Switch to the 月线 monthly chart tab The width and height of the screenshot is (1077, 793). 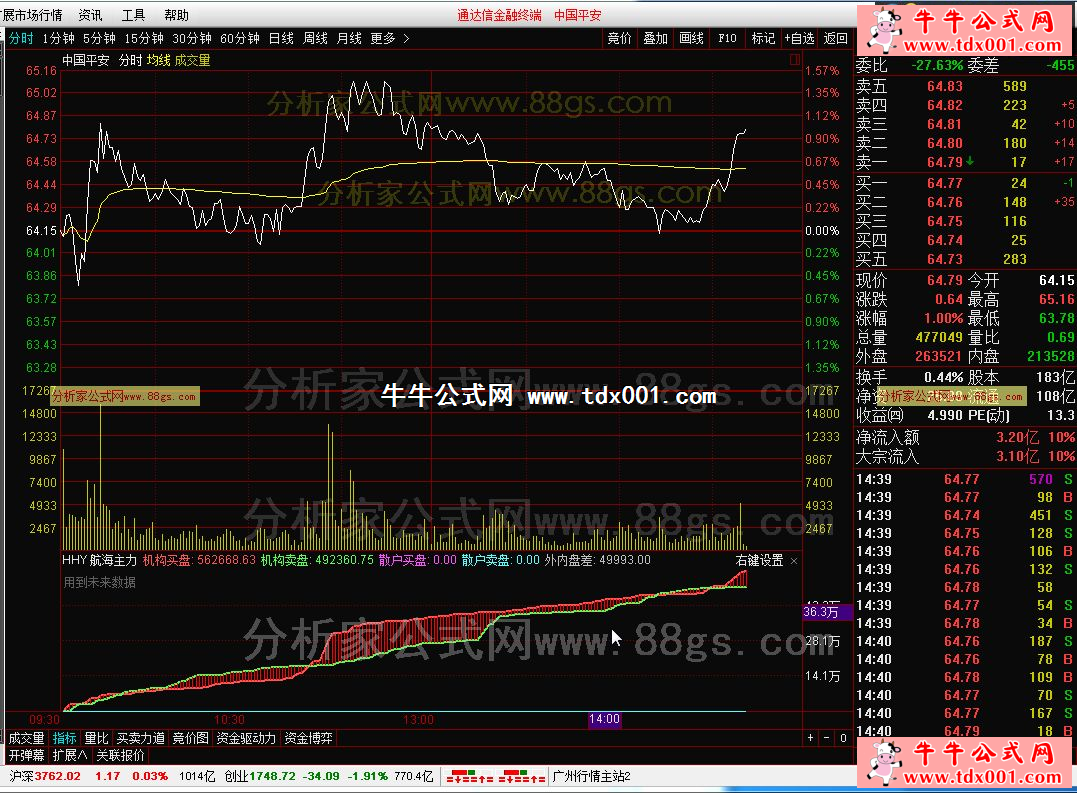coord(349,38)
